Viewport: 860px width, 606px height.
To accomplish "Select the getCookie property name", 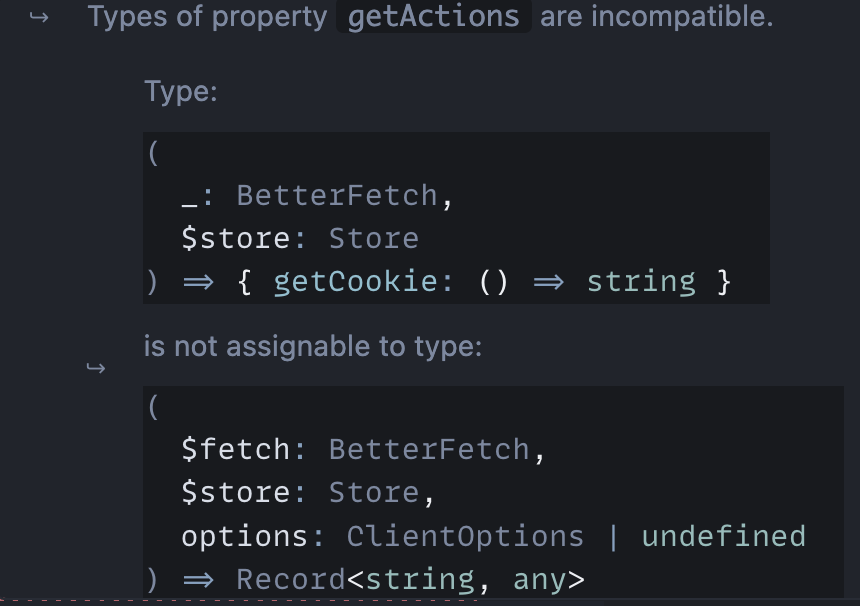I will pyautogui.click(x=356, y=282).
